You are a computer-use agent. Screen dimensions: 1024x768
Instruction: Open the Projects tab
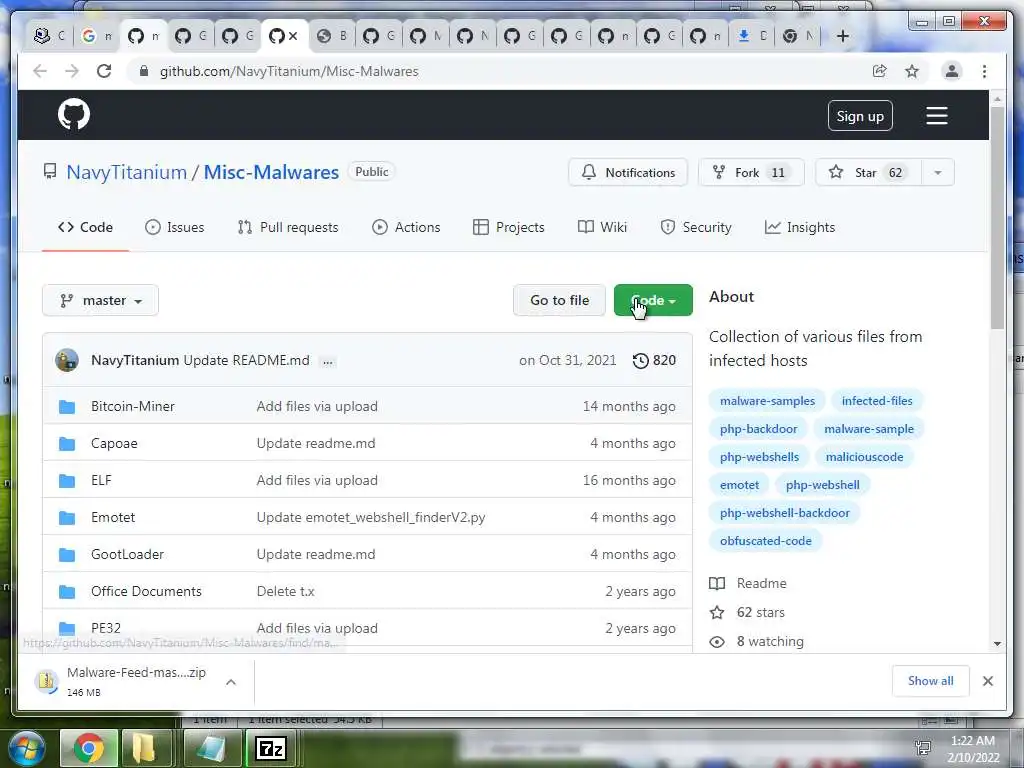point(508,227)
